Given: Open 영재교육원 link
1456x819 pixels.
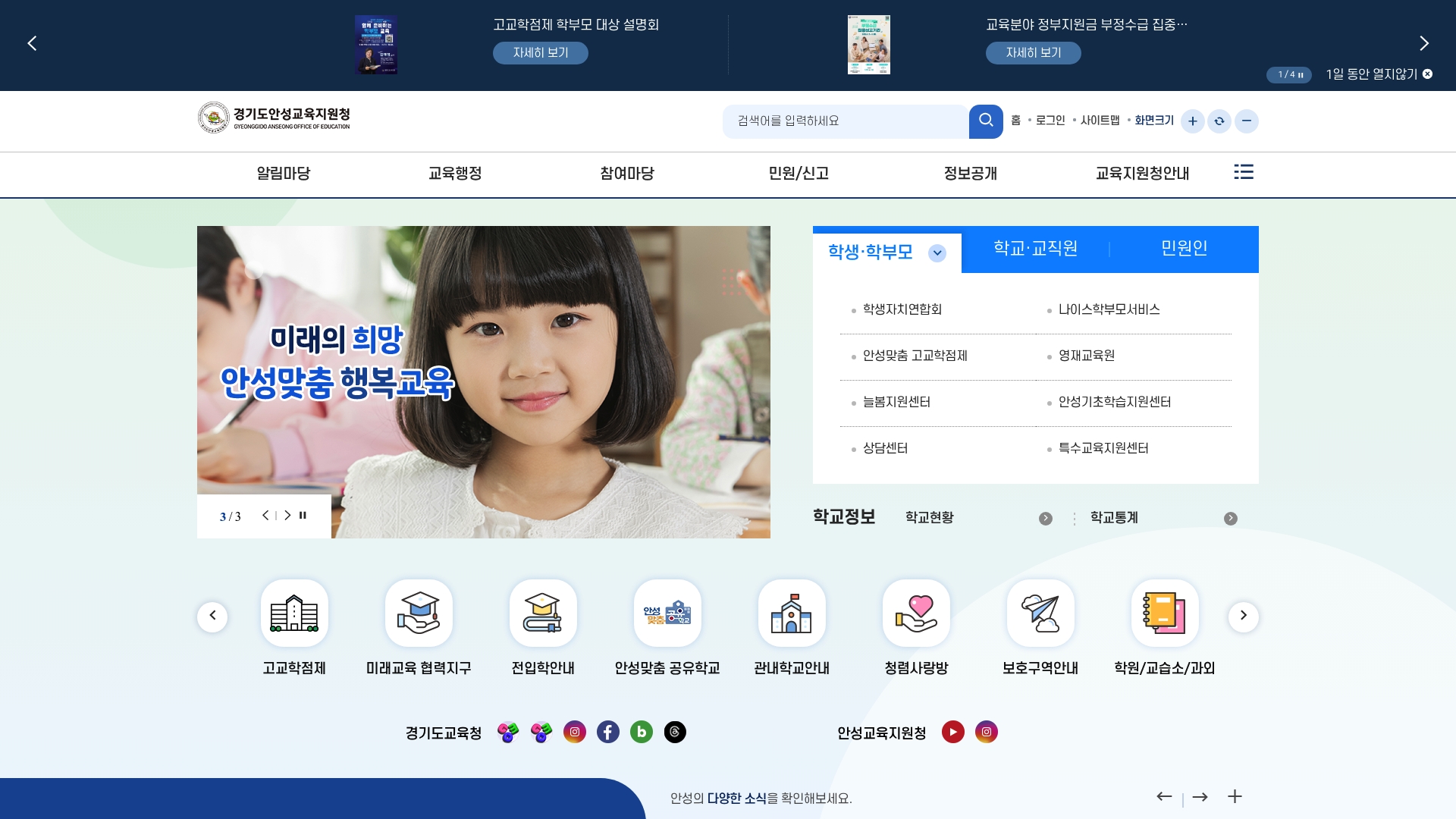Looking at the screenshot, I should 1087,356.
